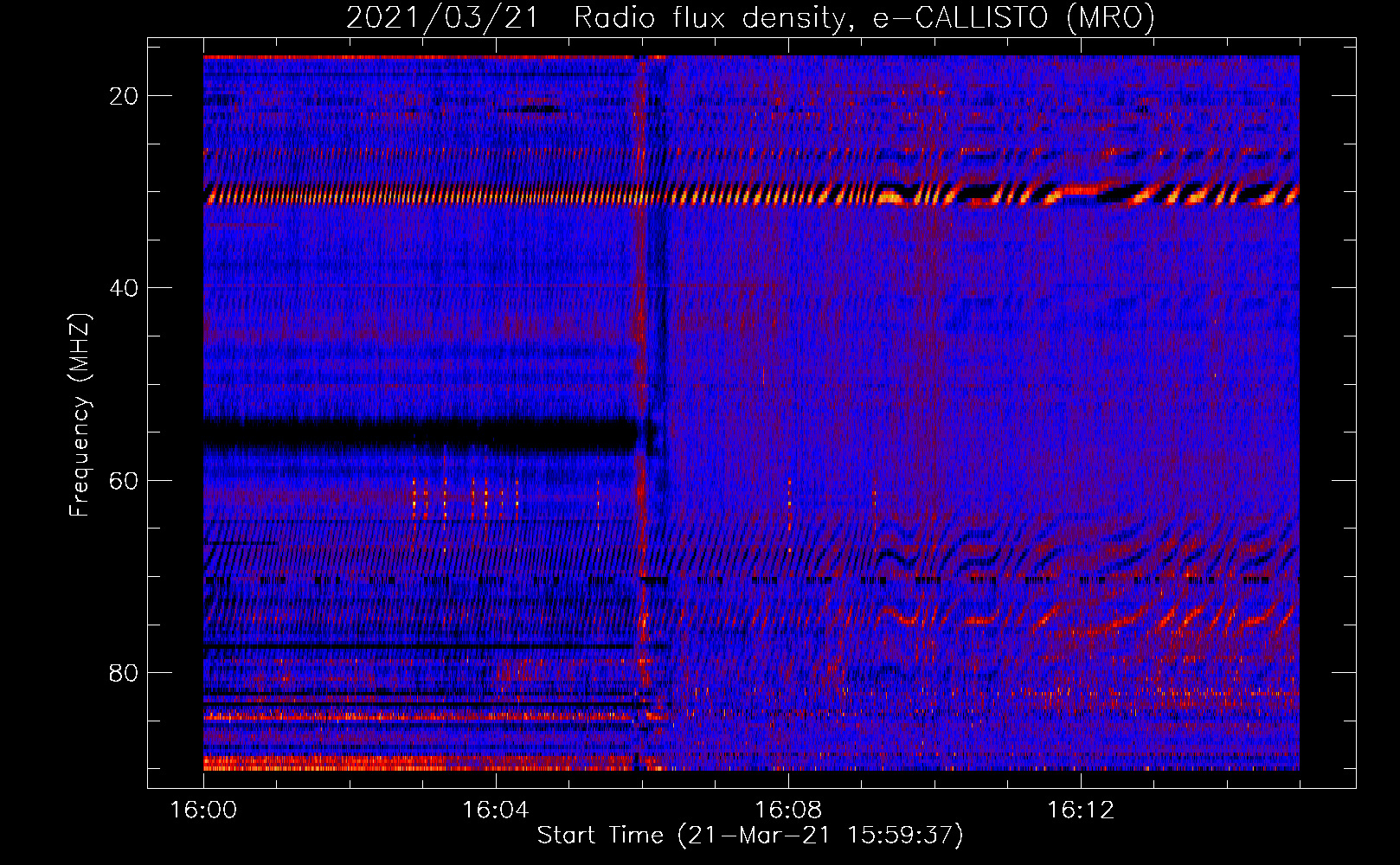This screenshot has width=1400, height=865.
Task: Click the 20 frequency tick label
Action: click(x=124, y=96)
